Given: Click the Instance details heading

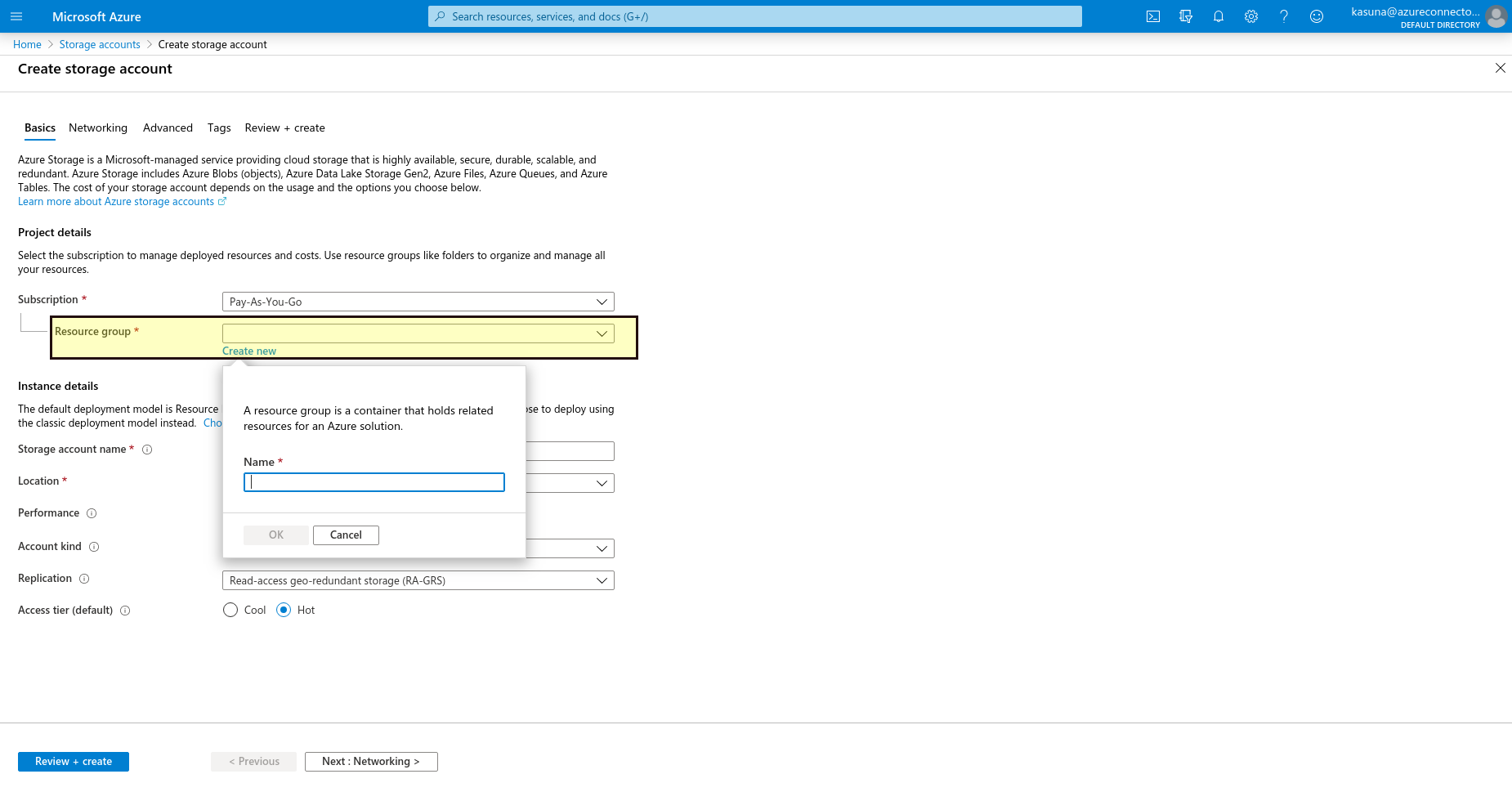Looking at the screenshot, I should pos(58,387).
